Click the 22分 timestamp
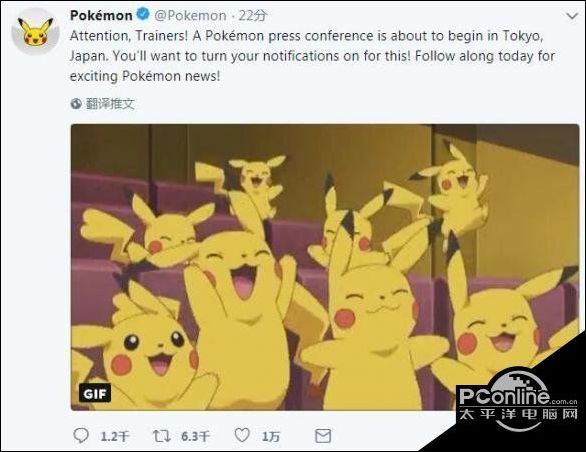586x452 pixels. [253, 16]
